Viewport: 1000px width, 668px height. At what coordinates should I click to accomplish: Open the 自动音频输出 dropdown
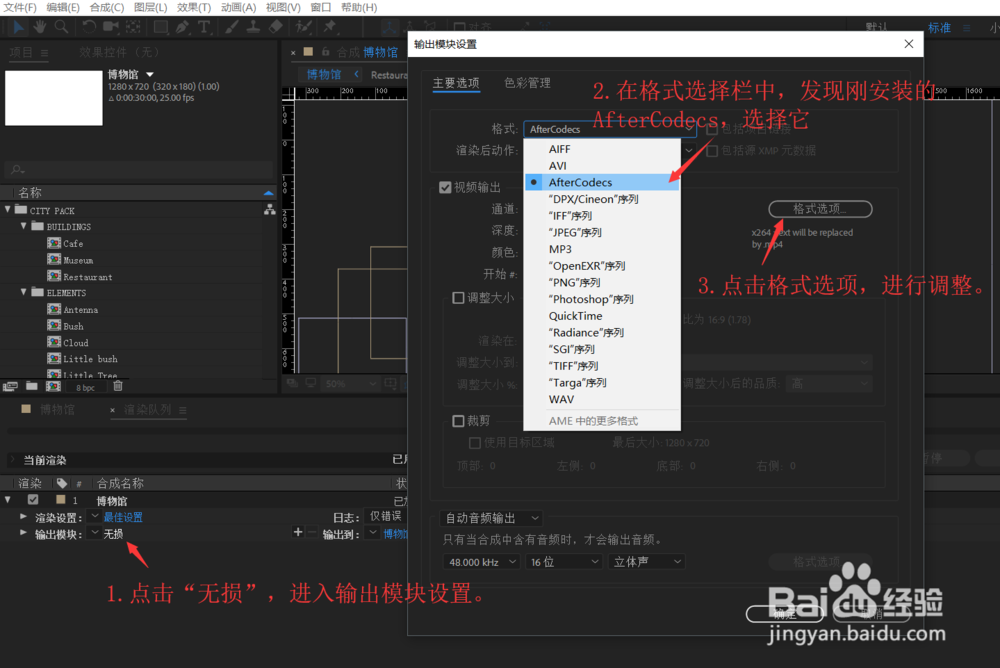click(492, 518)
